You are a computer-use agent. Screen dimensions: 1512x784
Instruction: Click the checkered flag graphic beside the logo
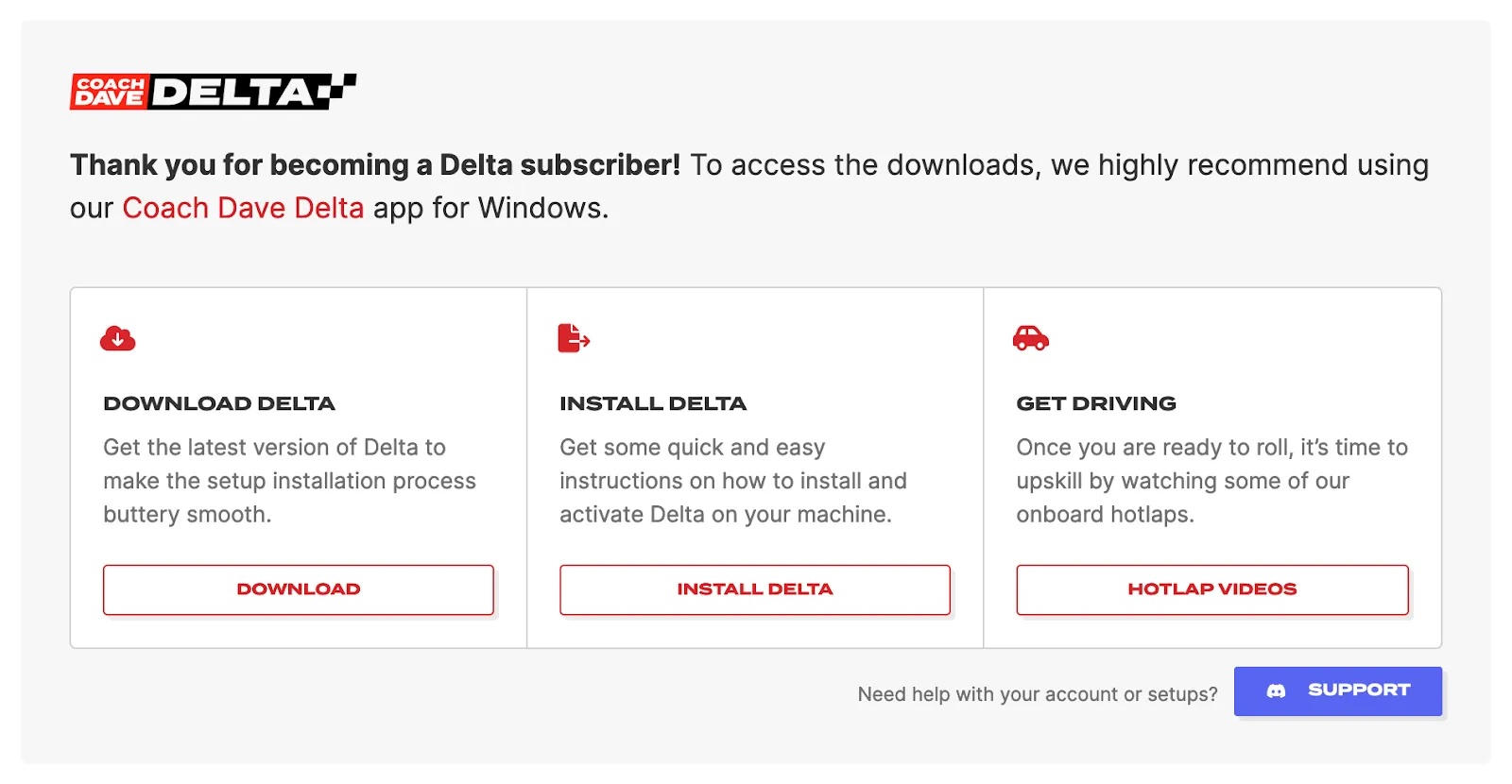tap(335, 90)
